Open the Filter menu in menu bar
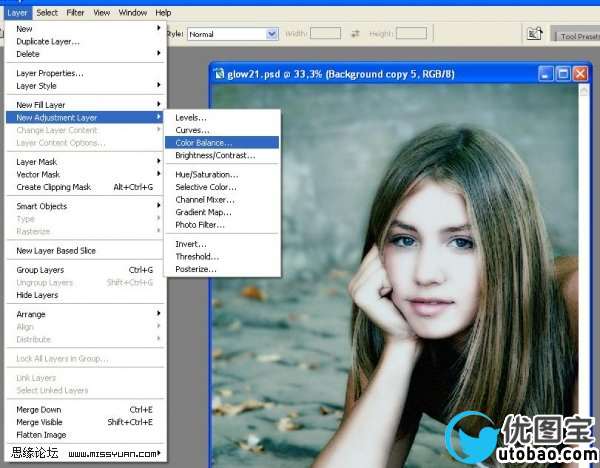The image size is (600, 468). coord(75,13)
